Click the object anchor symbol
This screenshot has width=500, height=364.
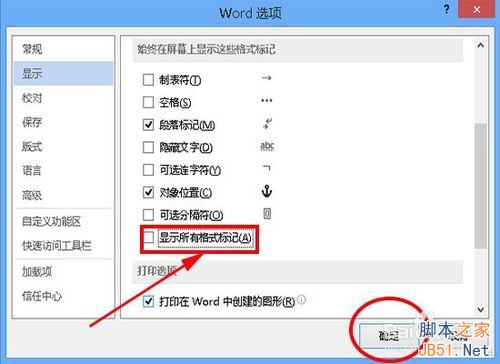267,192
